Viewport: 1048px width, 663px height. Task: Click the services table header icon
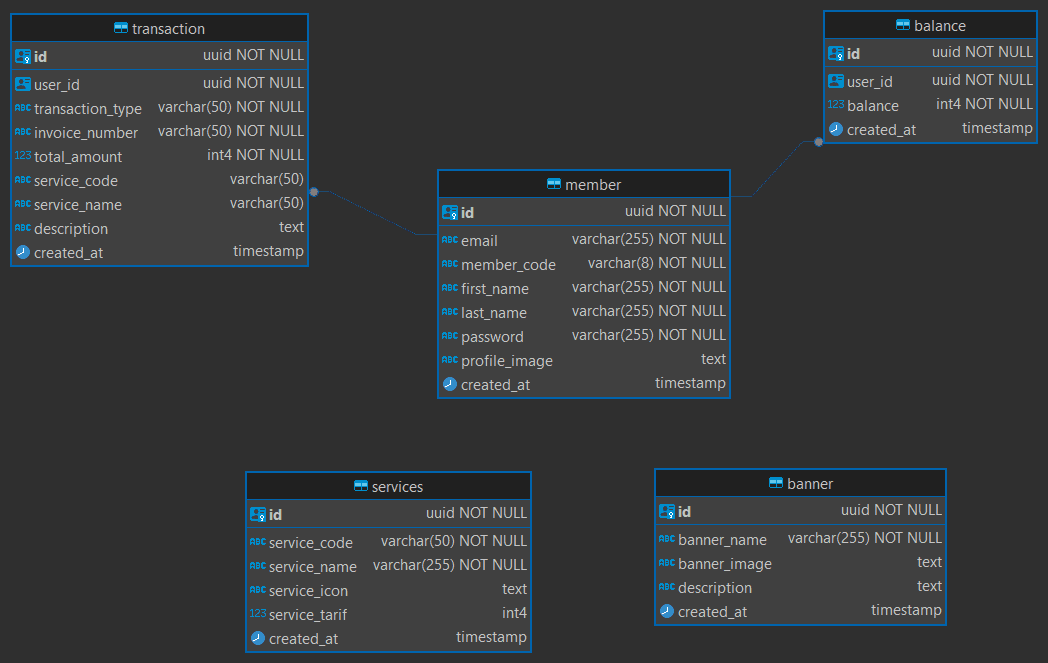[x=361, y=486]
